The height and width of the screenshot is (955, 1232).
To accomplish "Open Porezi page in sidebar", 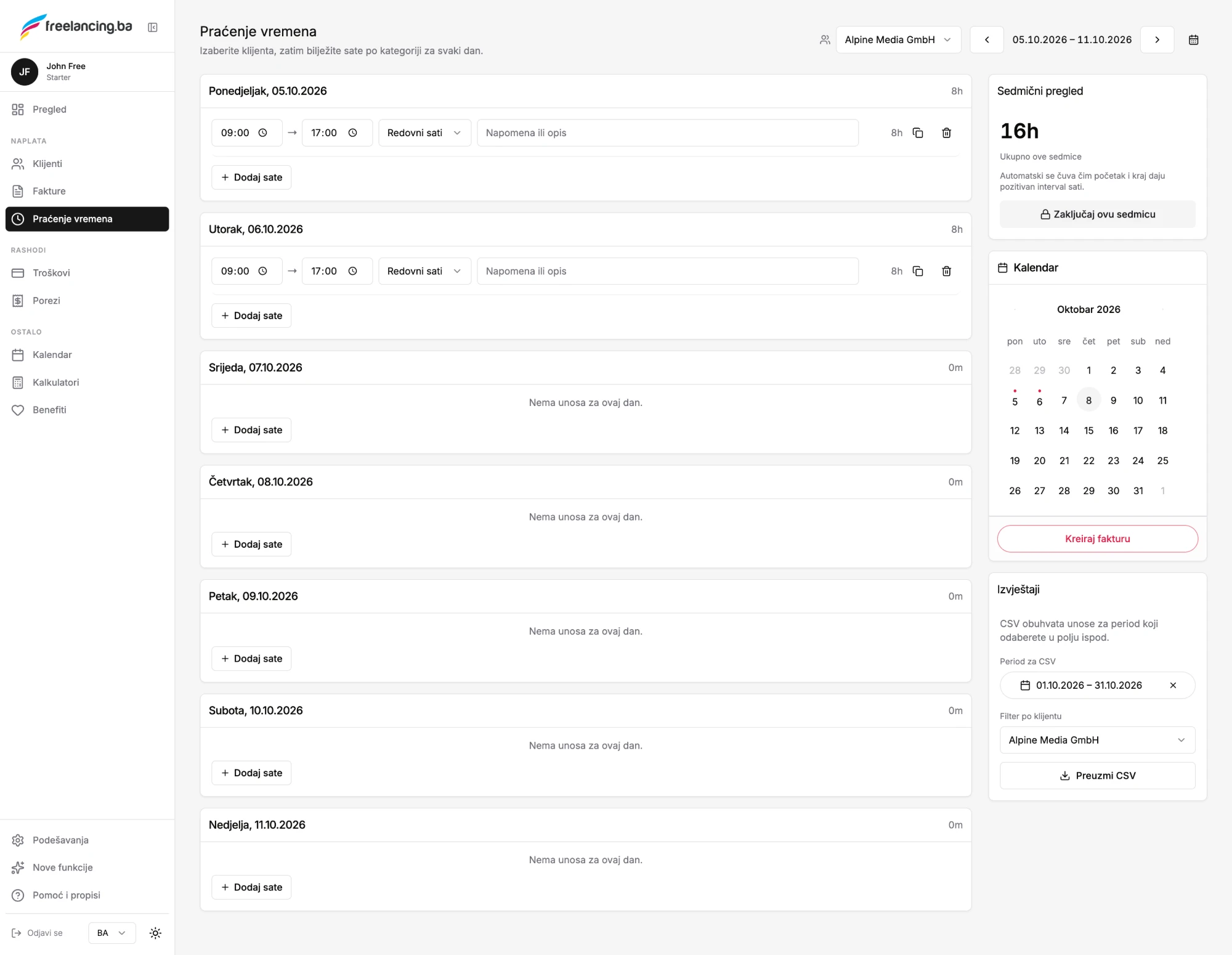I will (x=87, y=301).
